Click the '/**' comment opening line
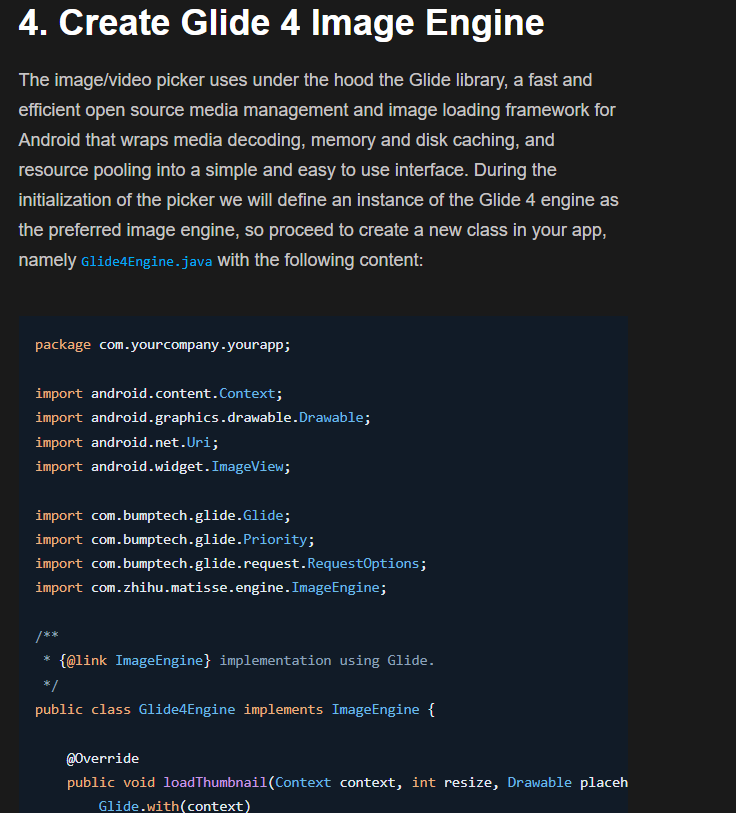This screenshot has height=813, width=736. (x=47, y=636)
